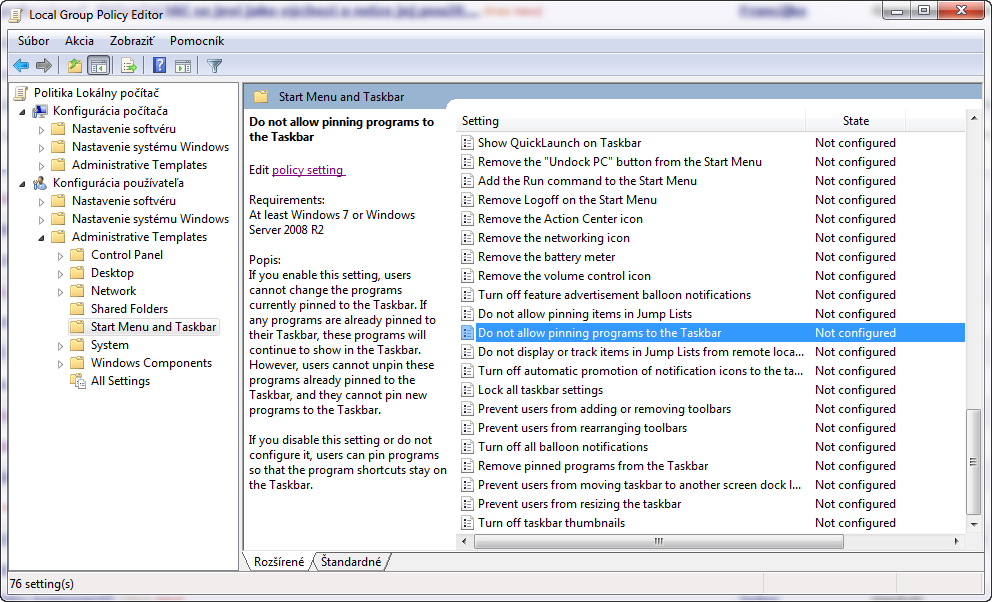The width and height of the screenshot is (992, 602).
Task: Expand the Desktop tree node
Action: pos(61,274)
